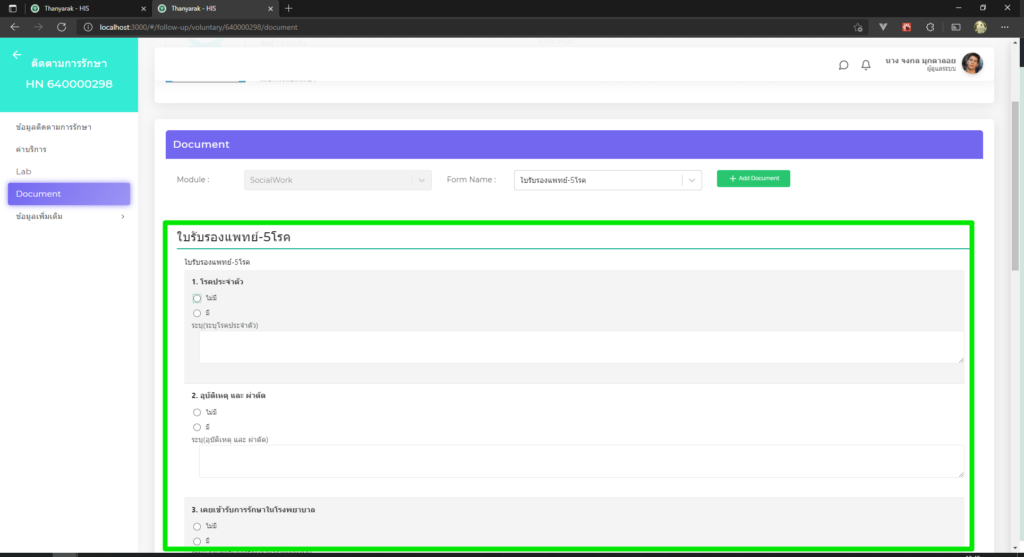
Task: Open the Form Name dropdown
Action: (x=608, y=180)
